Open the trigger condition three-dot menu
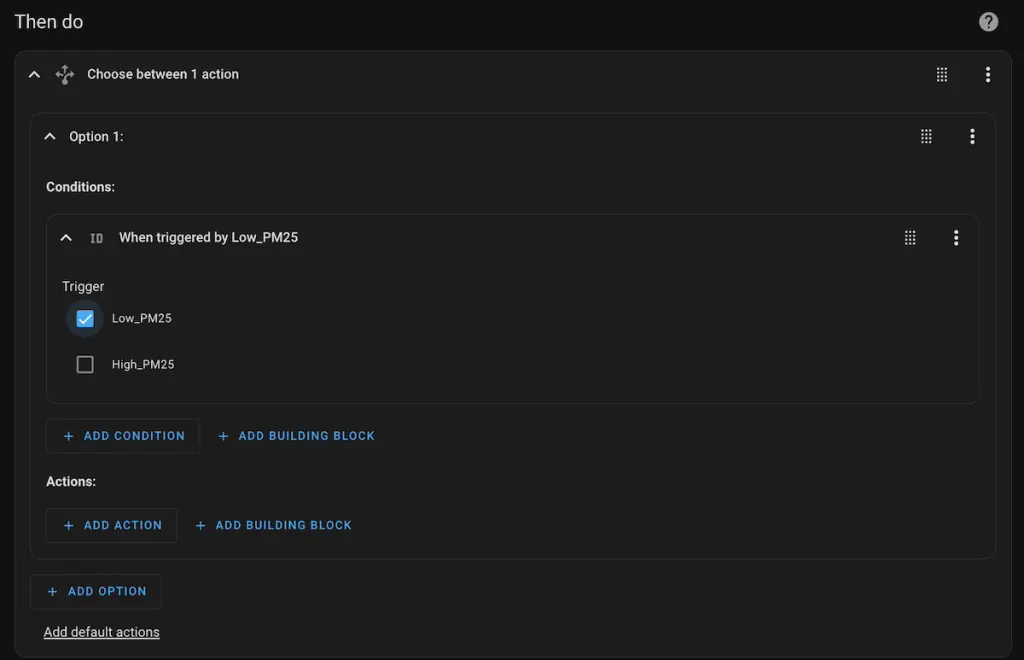 click(x=955, y=238)
